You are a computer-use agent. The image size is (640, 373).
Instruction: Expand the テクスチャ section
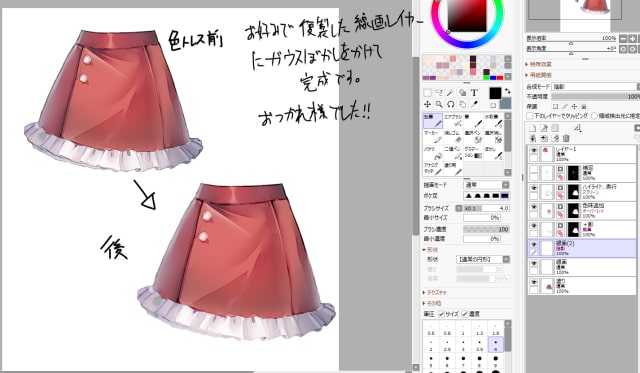pos(434,293)
